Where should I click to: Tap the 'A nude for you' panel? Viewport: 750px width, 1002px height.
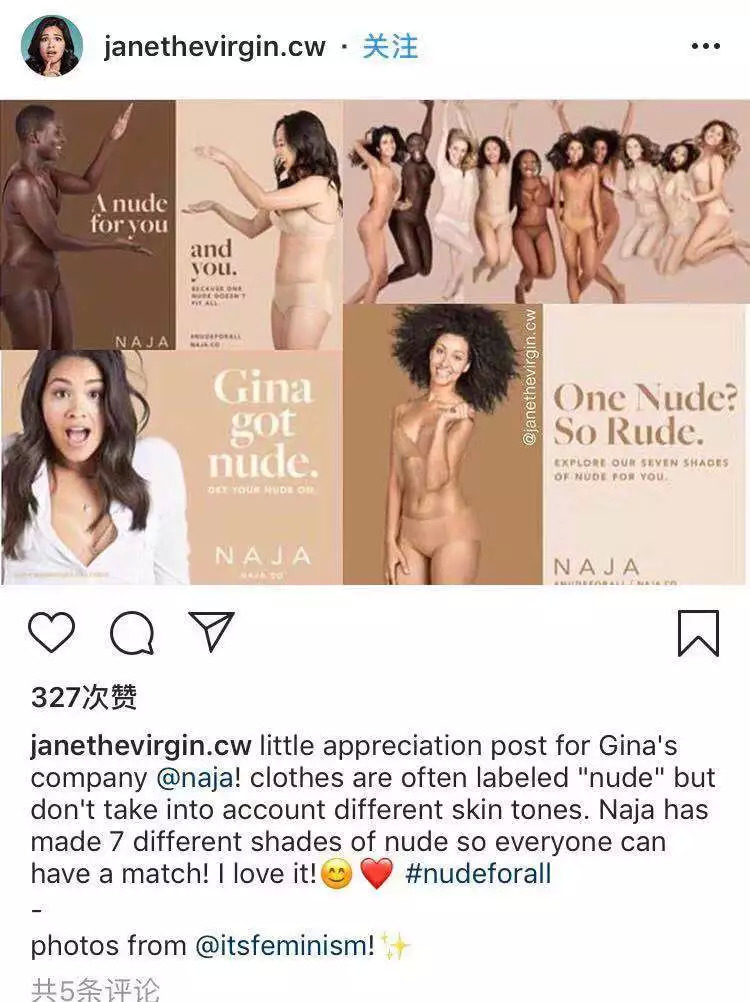[88, 224]
